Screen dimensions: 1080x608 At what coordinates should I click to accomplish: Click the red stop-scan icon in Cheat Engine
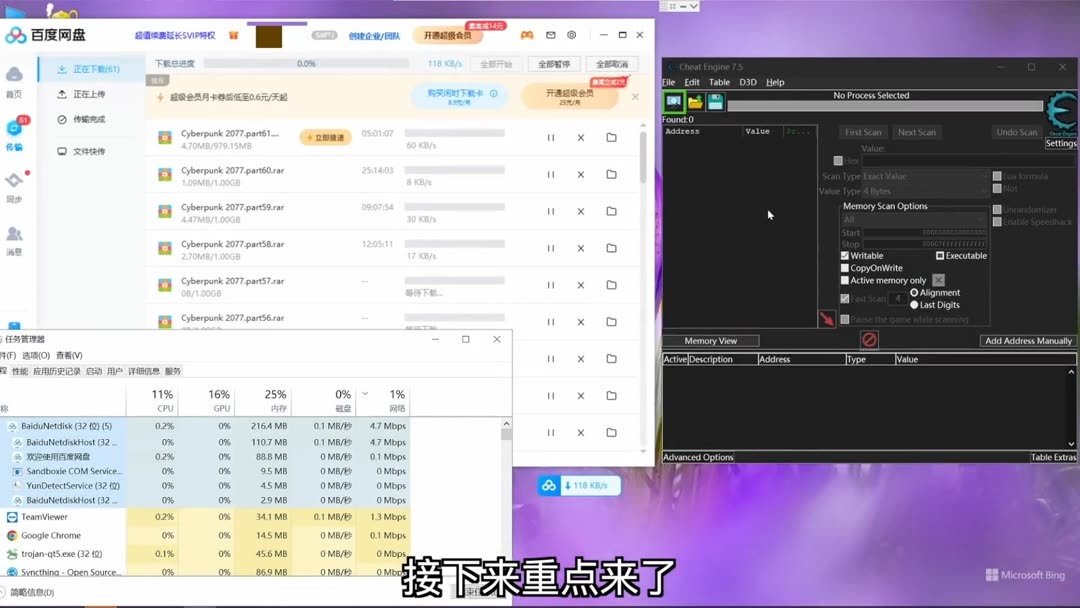click(x=869, y=340)
